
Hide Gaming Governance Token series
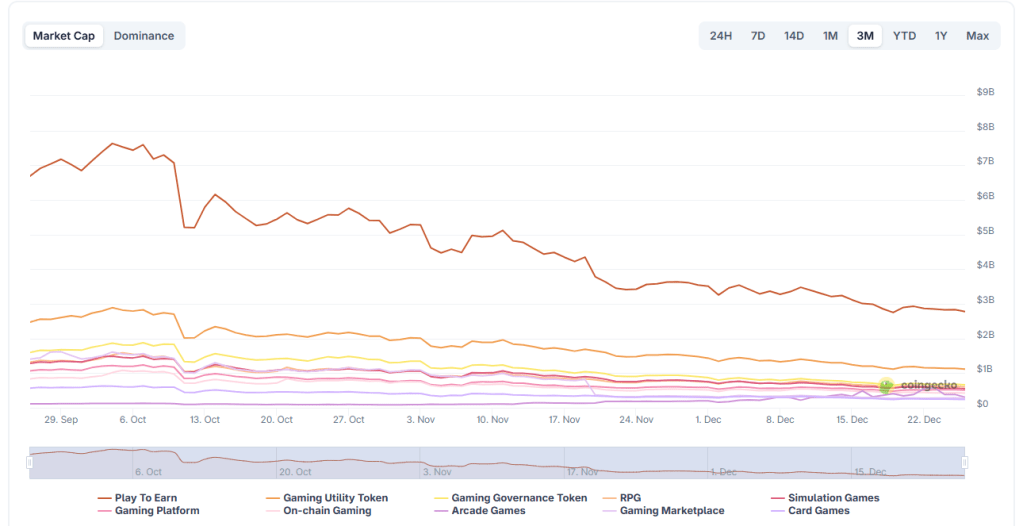pyautogui.click(x=519, y=498)
